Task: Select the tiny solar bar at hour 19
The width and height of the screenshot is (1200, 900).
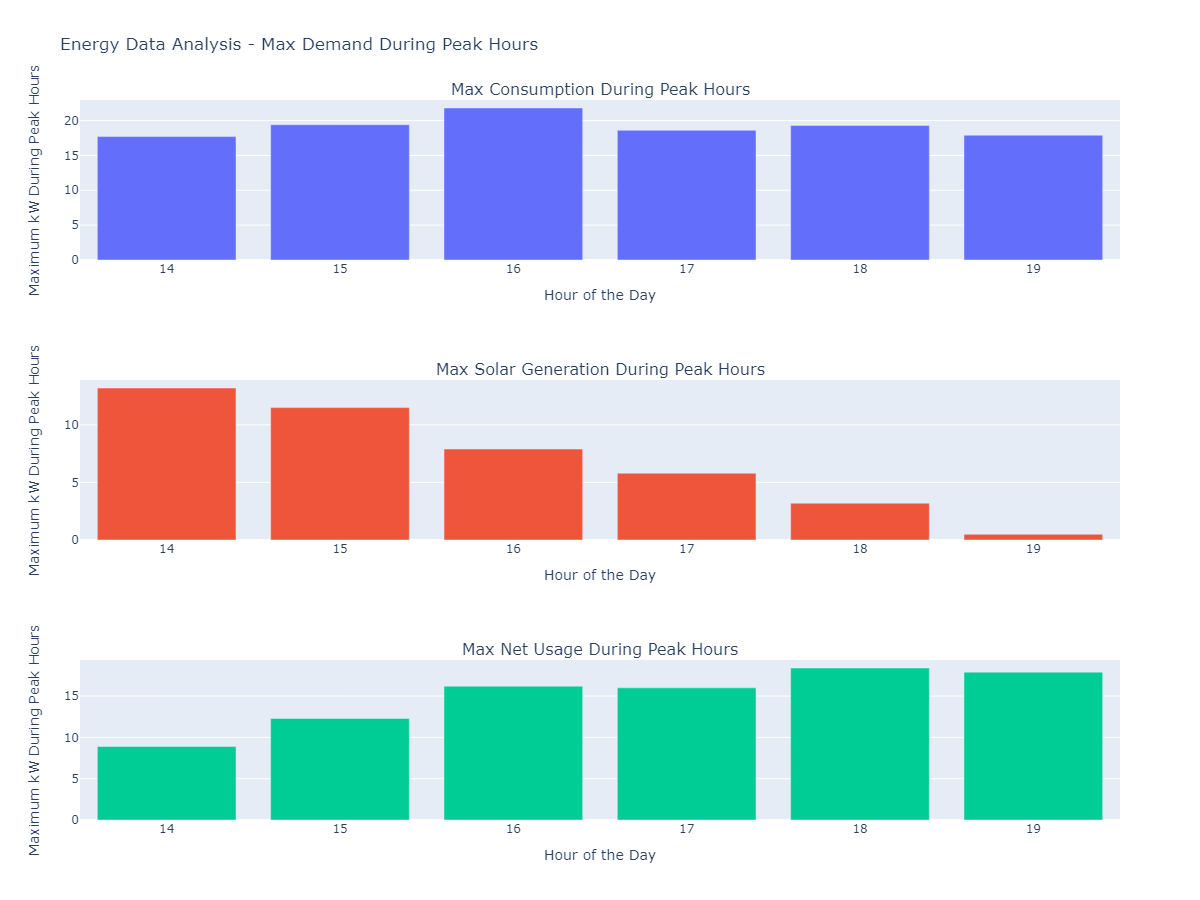Action: (x=1033, y=537)
